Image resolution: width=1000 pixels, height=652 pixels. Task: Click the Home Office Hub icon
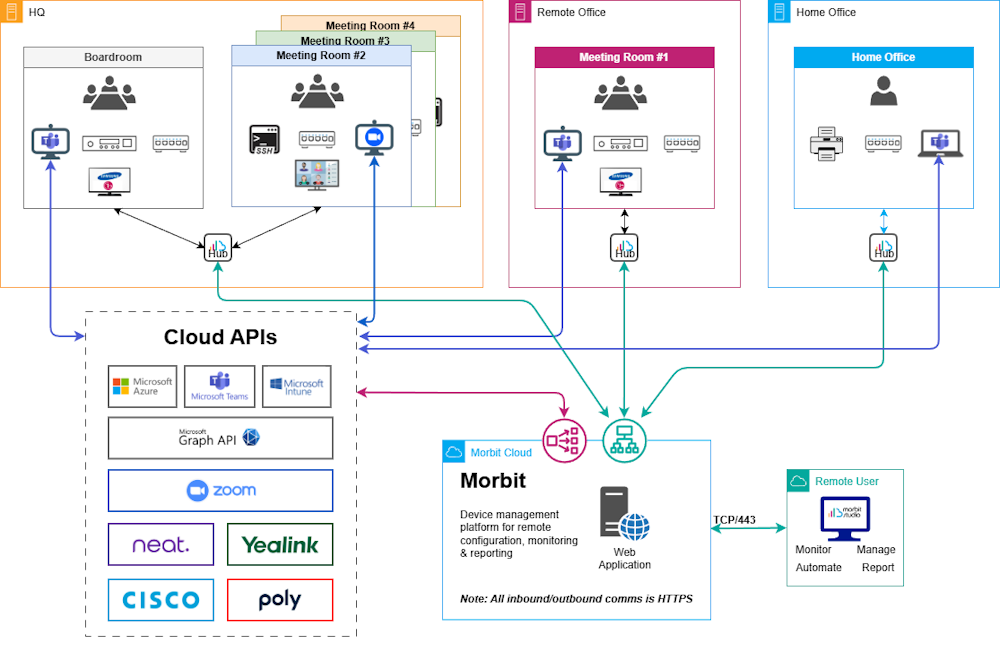(883, 248)
